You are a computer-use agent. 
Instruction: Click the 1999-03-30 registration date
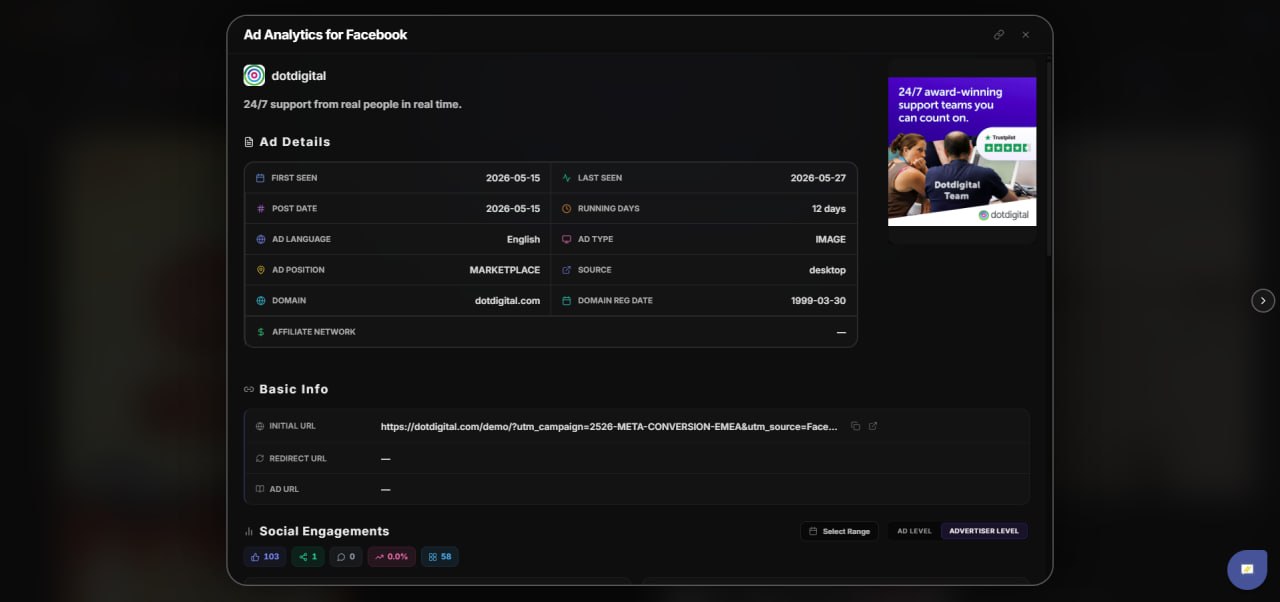818,301
